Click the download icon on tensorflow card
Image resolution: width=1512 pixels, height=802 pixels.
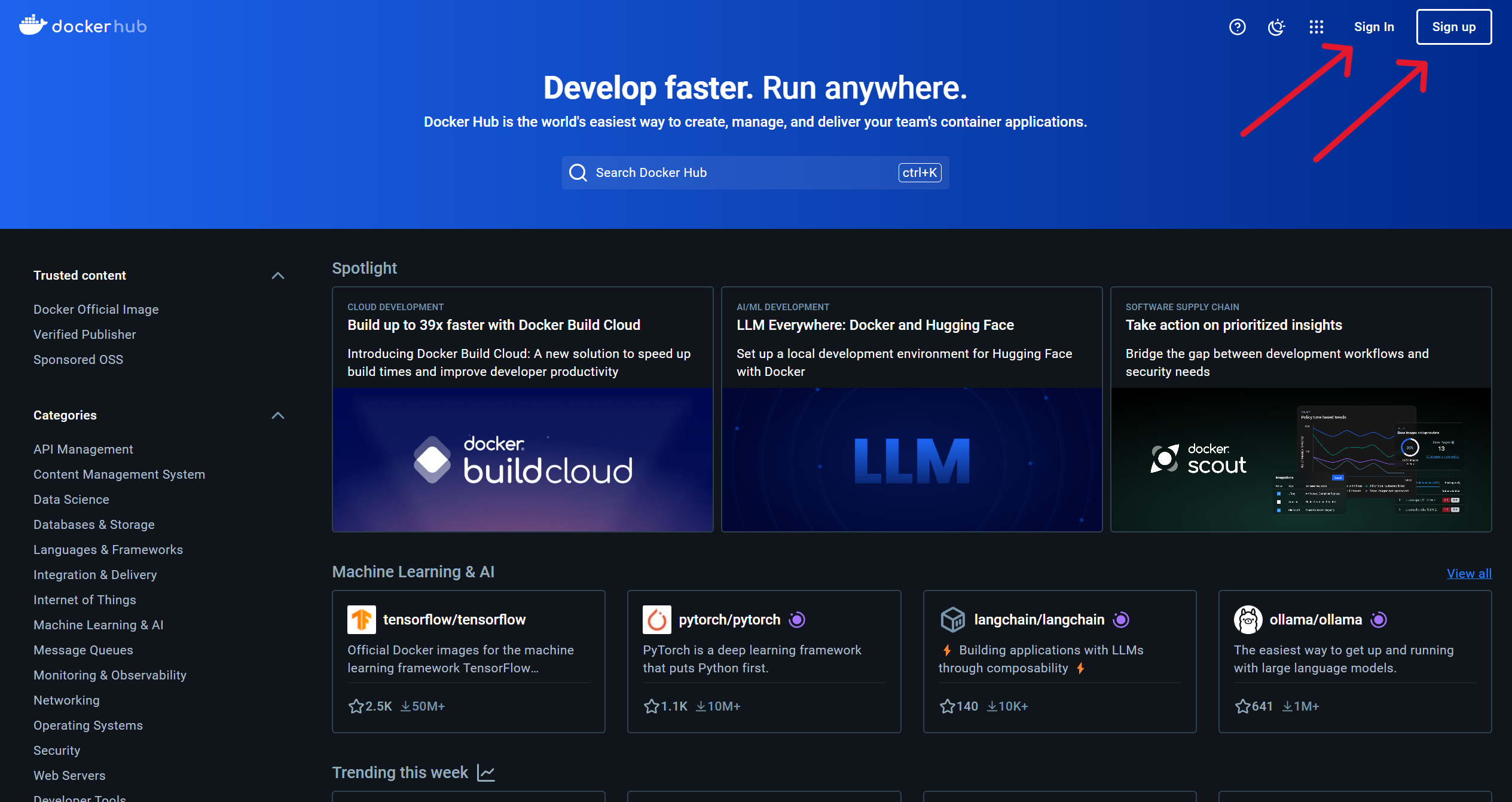(x=405, y=706)
